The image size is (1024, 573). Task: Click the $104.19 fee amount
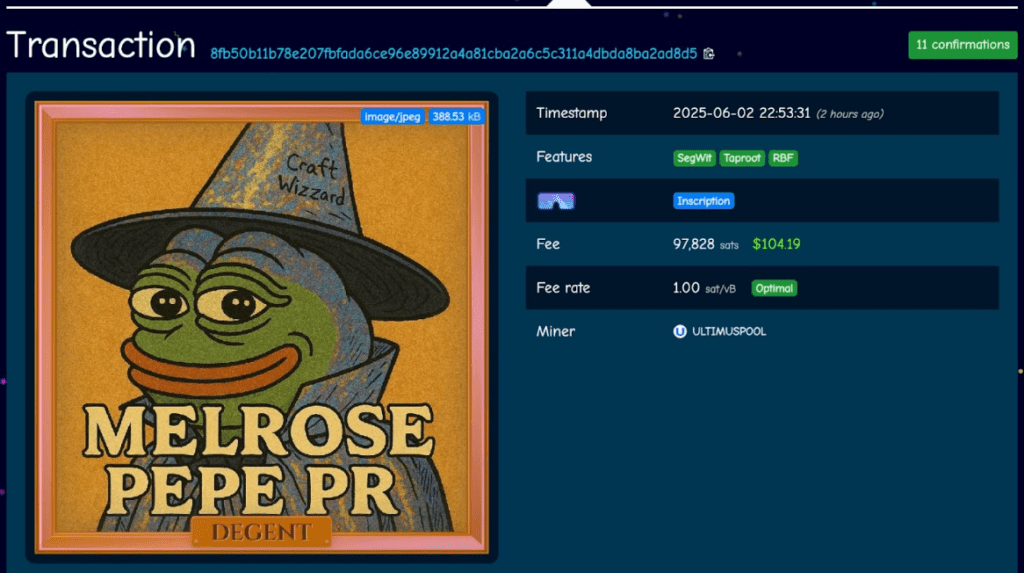coord(776,244)
